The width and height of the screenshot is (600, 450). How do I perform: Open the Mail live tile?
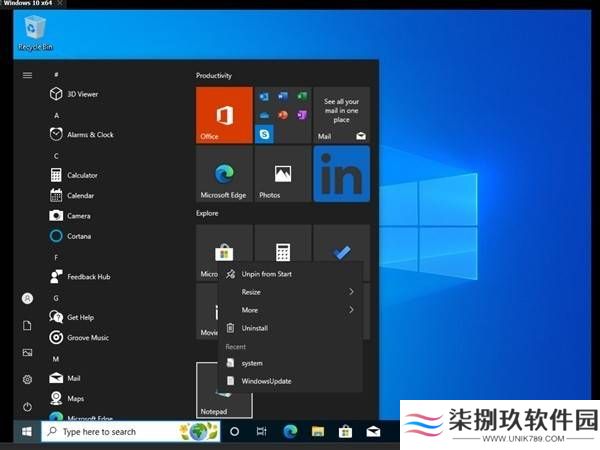click(341, 115)
